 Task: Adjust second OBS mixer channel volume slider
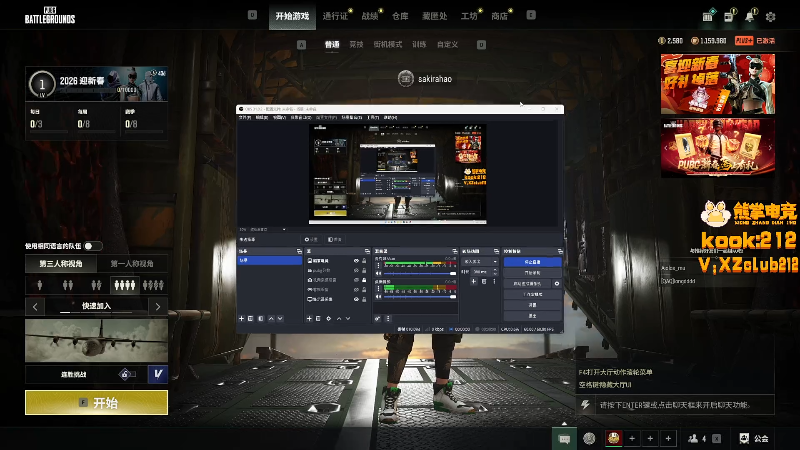[420, 296]
